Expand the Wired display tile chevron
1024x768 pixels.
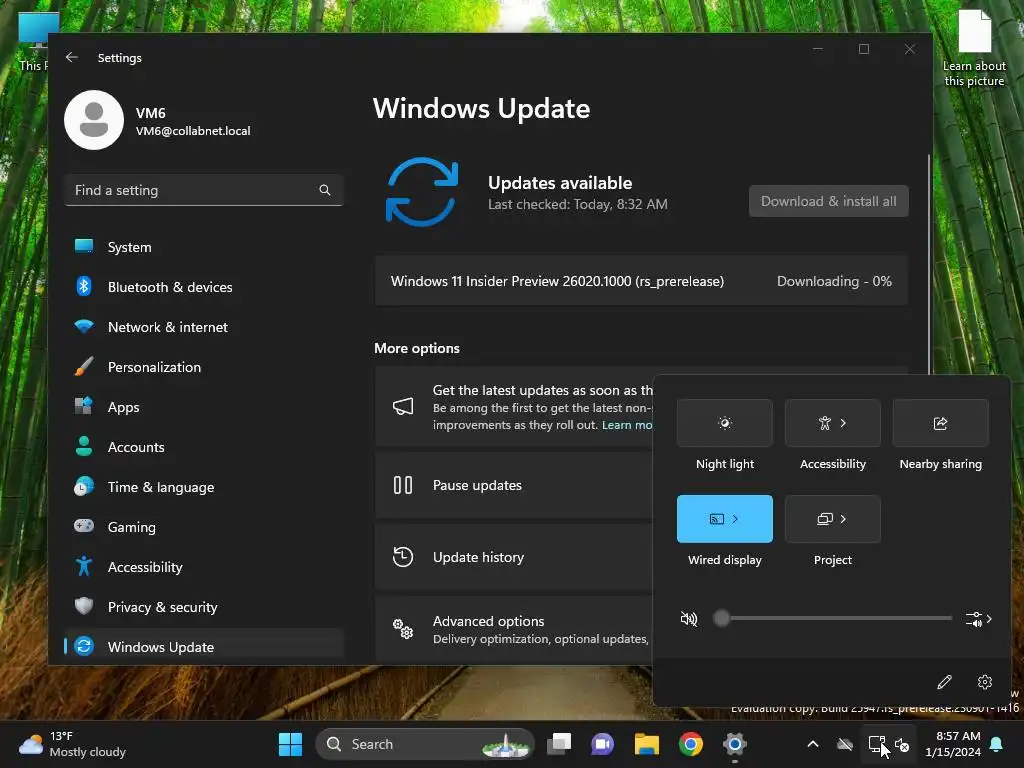click(x=735, y=519)
